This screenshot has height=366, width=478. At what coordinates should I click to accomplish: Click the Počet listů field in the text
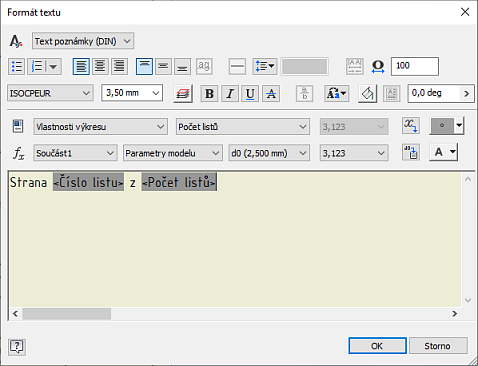tap(179, 182)
